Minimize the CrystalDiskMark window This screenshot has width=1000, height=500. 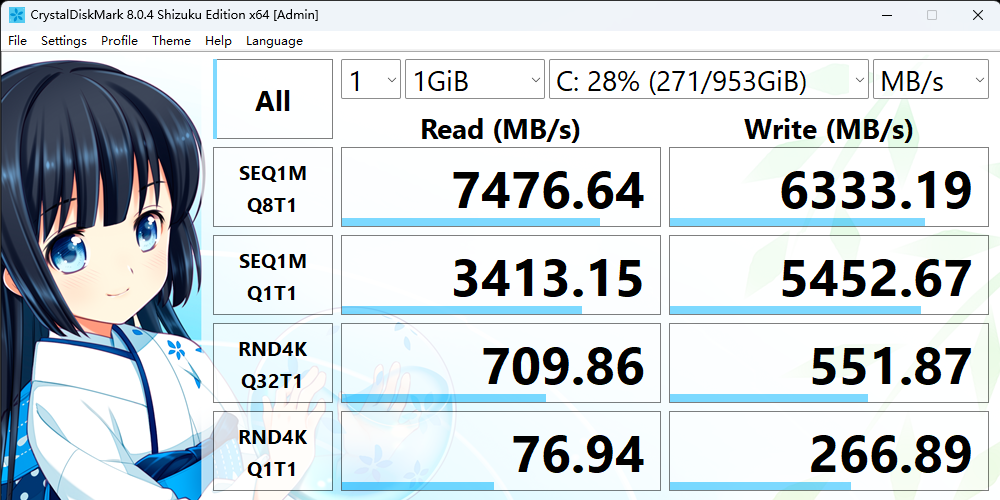point(886,15)
